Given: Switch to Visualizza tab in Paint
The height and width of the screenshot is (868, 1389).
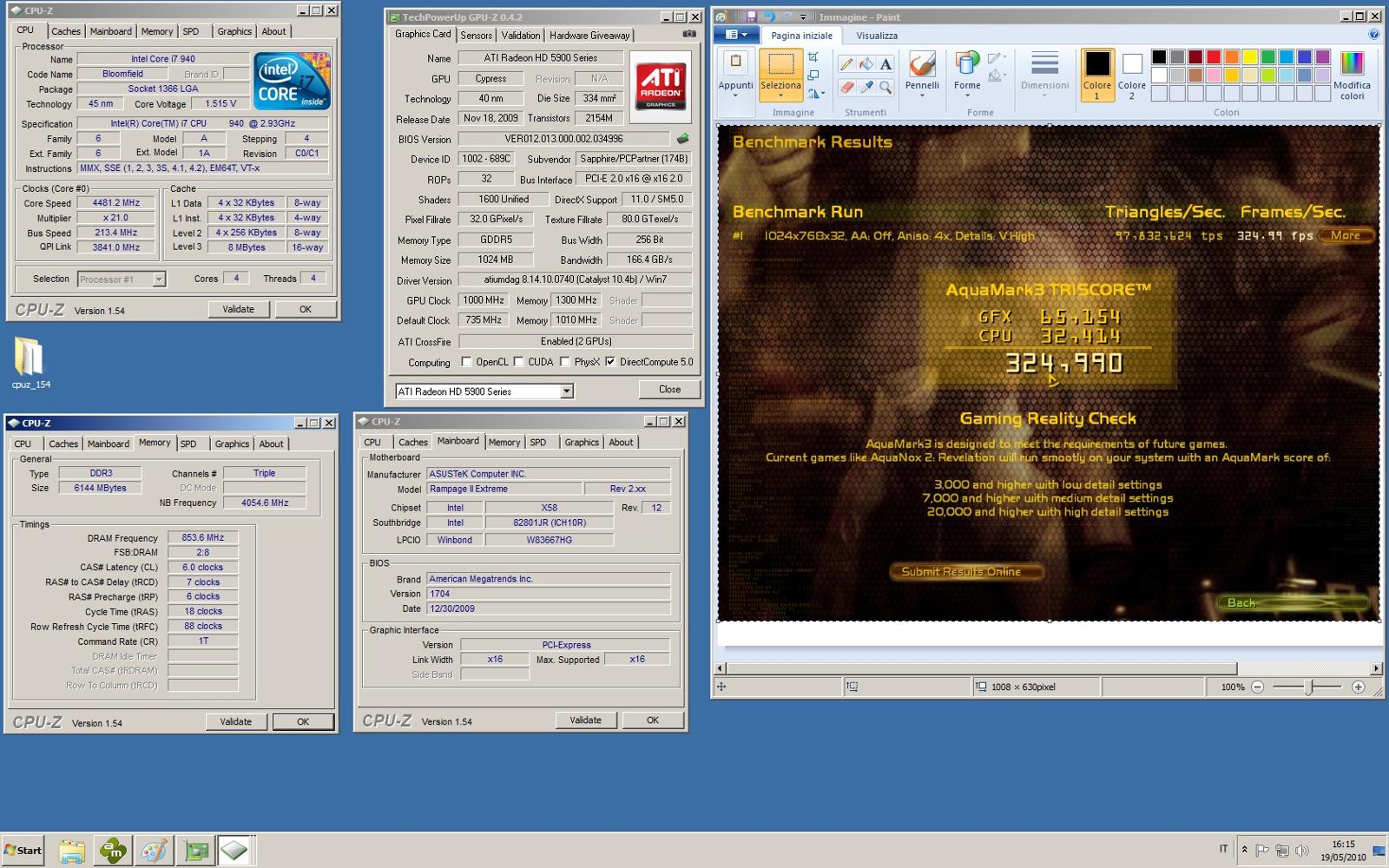Looking at the screenshot, I should 877,36.
